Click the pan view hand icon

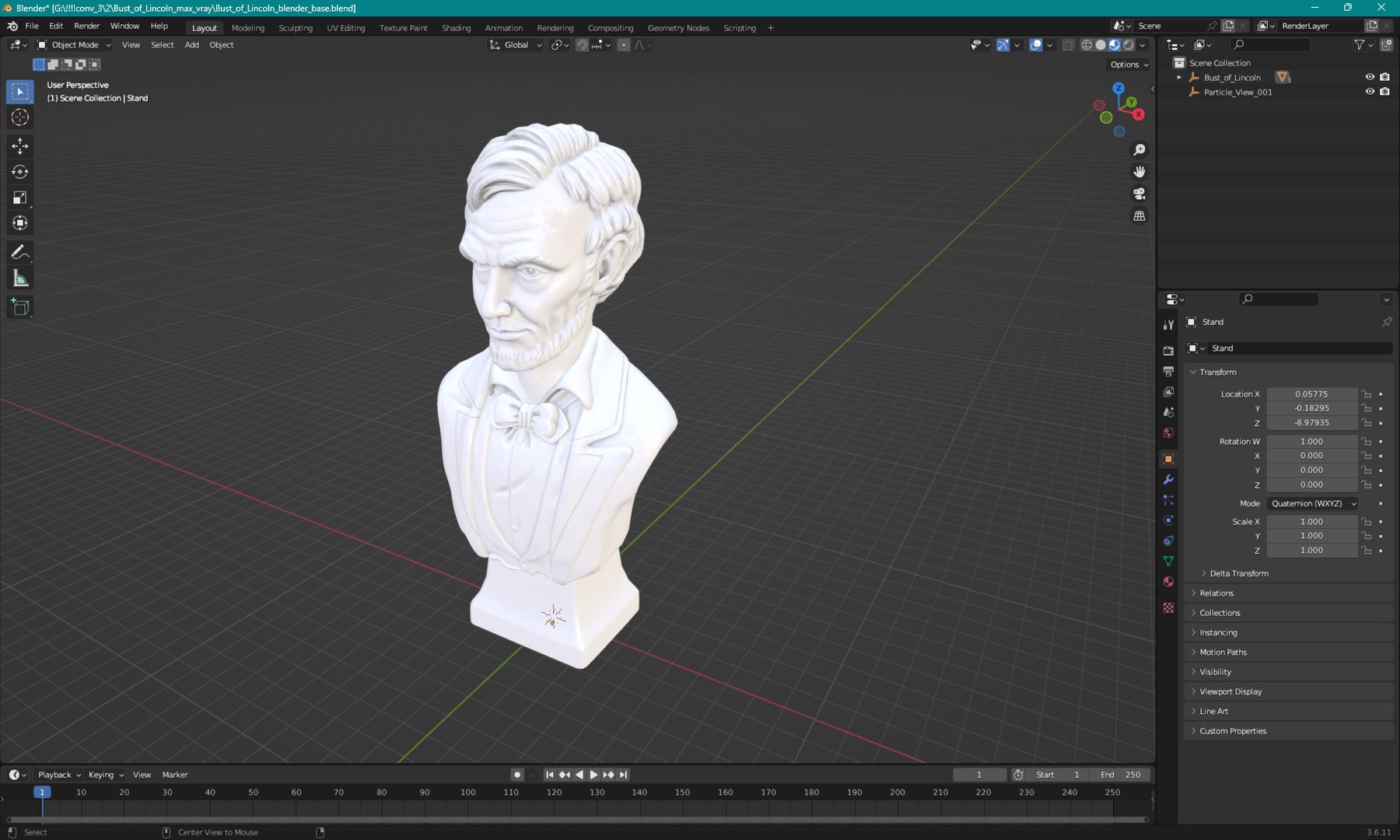click(1139, 172)
